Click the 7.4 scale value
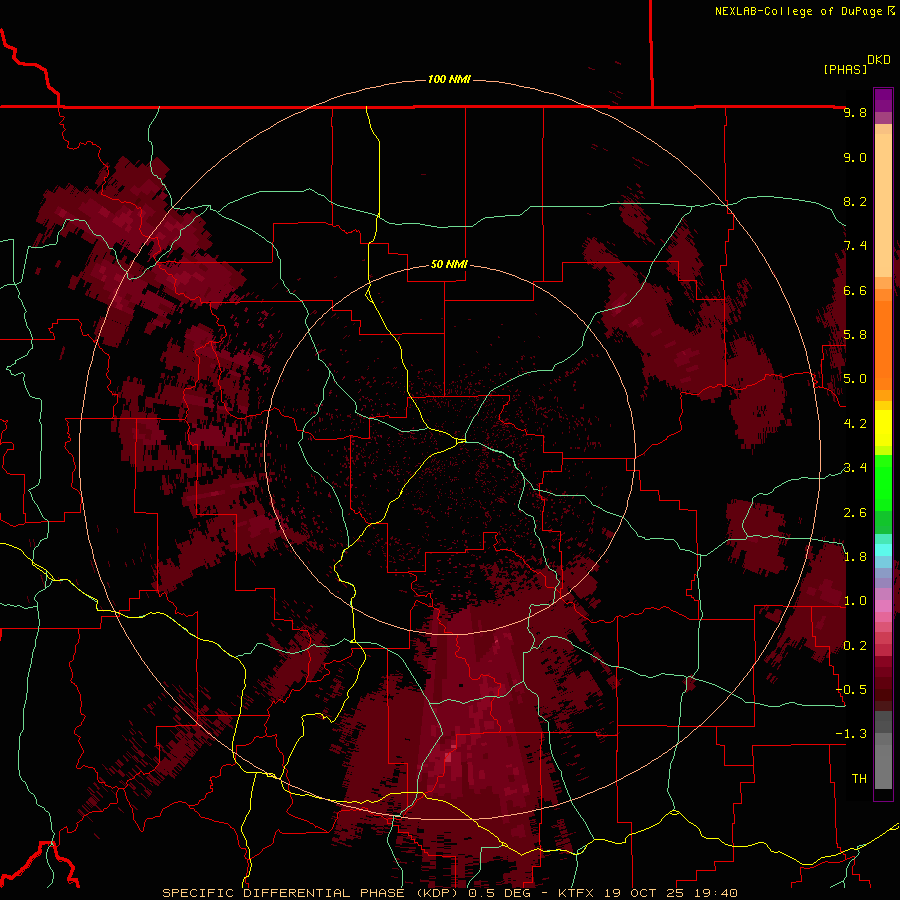This screenshot has height=900, width=900. [855, 246]
